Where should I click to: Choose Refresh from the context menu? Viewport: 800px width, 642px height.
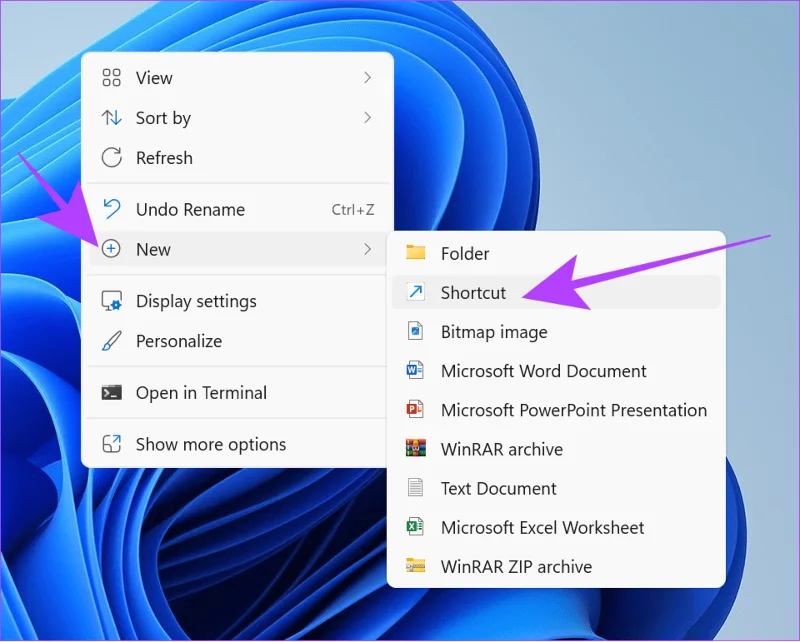coord(237,158)
